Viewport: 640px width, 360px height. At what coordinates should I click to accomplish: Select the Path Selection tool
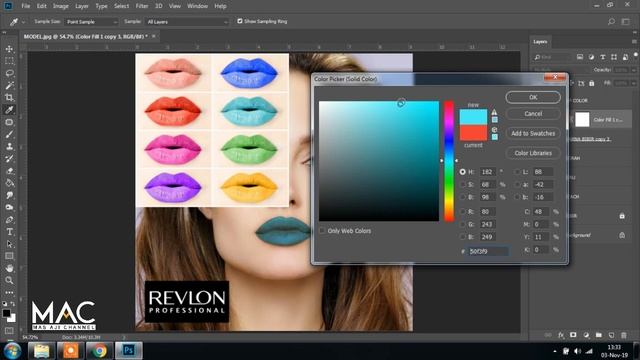tap(9, 244)
